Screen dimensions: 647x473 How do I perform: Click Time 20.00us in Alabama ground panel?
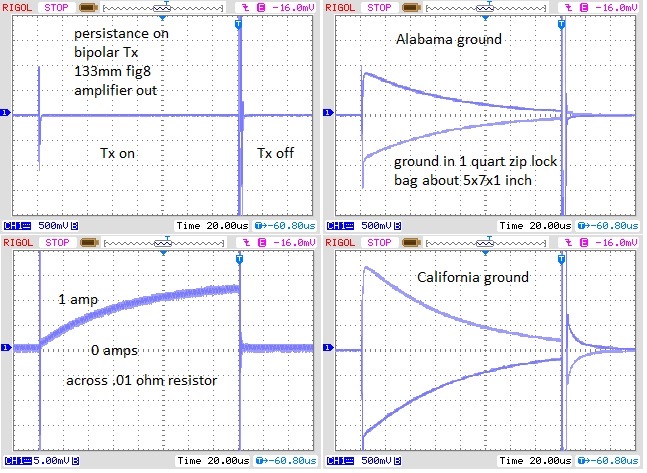coord(535,226)
